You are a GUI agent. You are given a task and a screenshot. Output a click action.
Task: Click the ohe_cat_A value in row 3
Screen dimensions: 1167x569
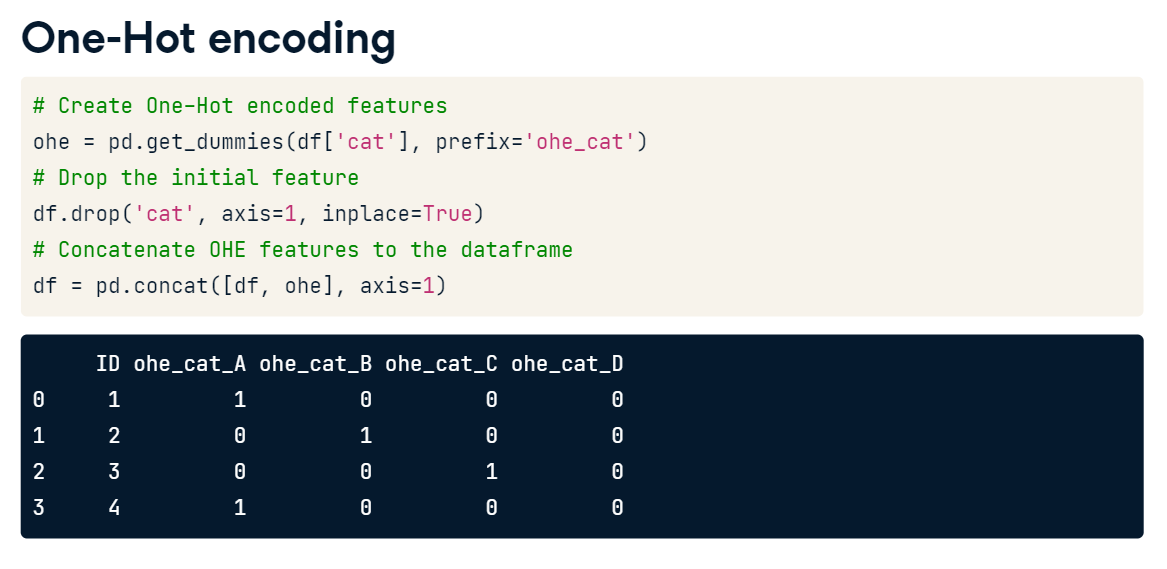point(240,507)
